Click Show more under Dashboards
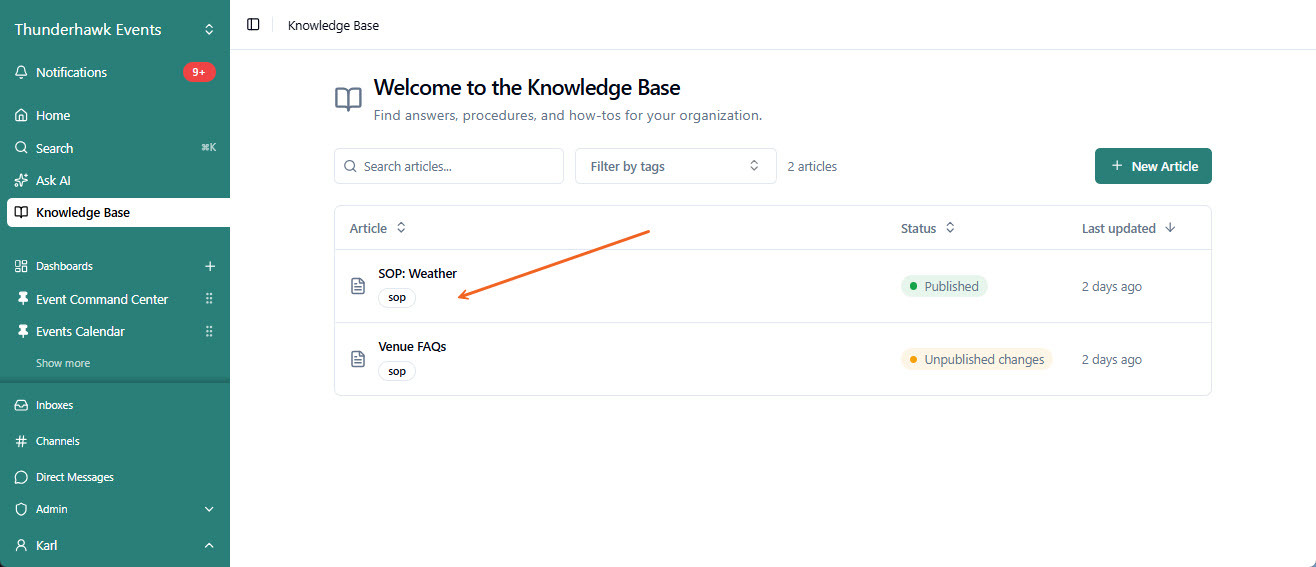The height and width of the screenshot is (567, 1316). tap(63, 363)
